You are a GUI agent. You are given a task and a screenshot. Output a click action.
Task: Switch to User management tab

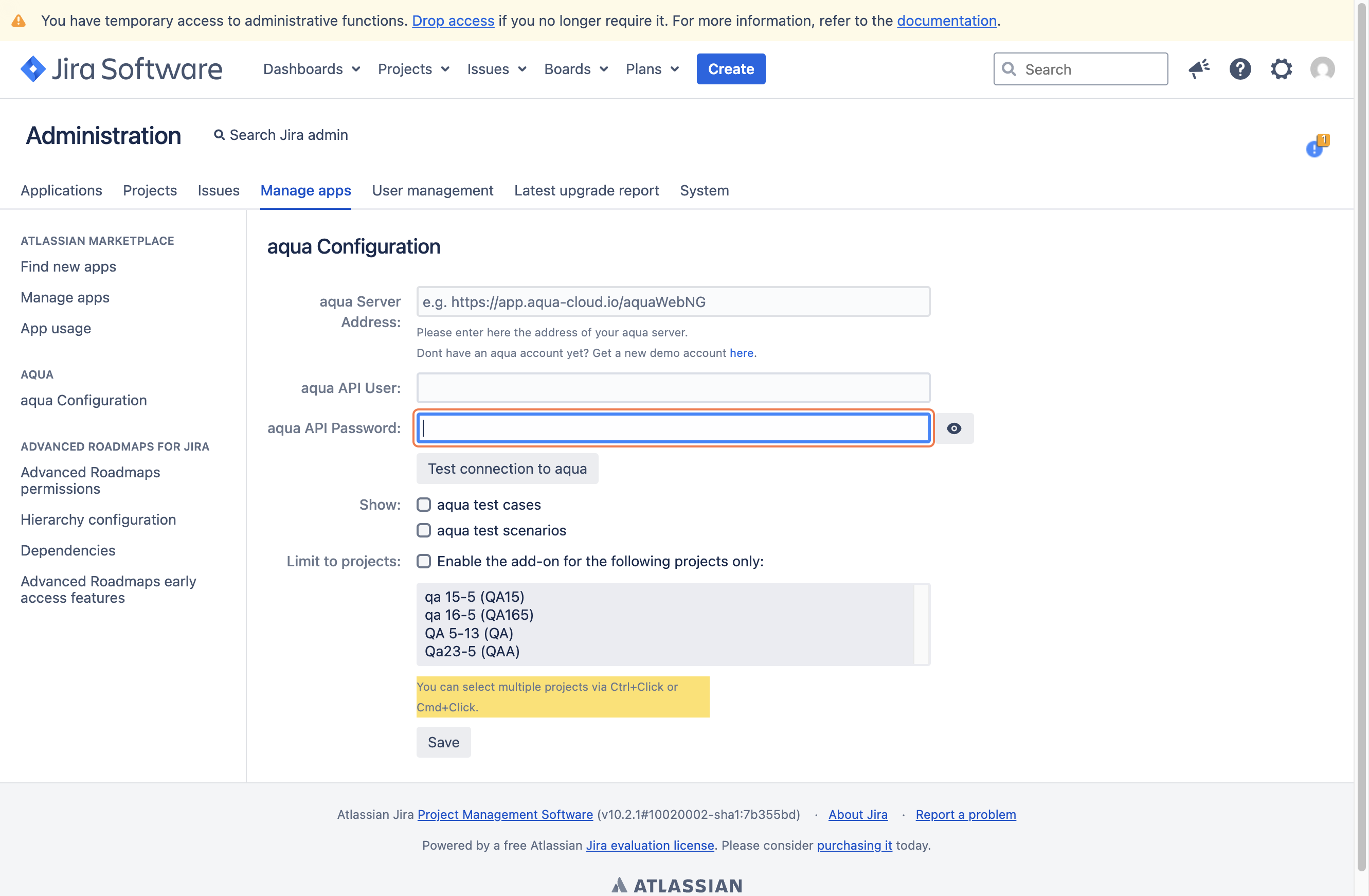click(x=433, y=190)
